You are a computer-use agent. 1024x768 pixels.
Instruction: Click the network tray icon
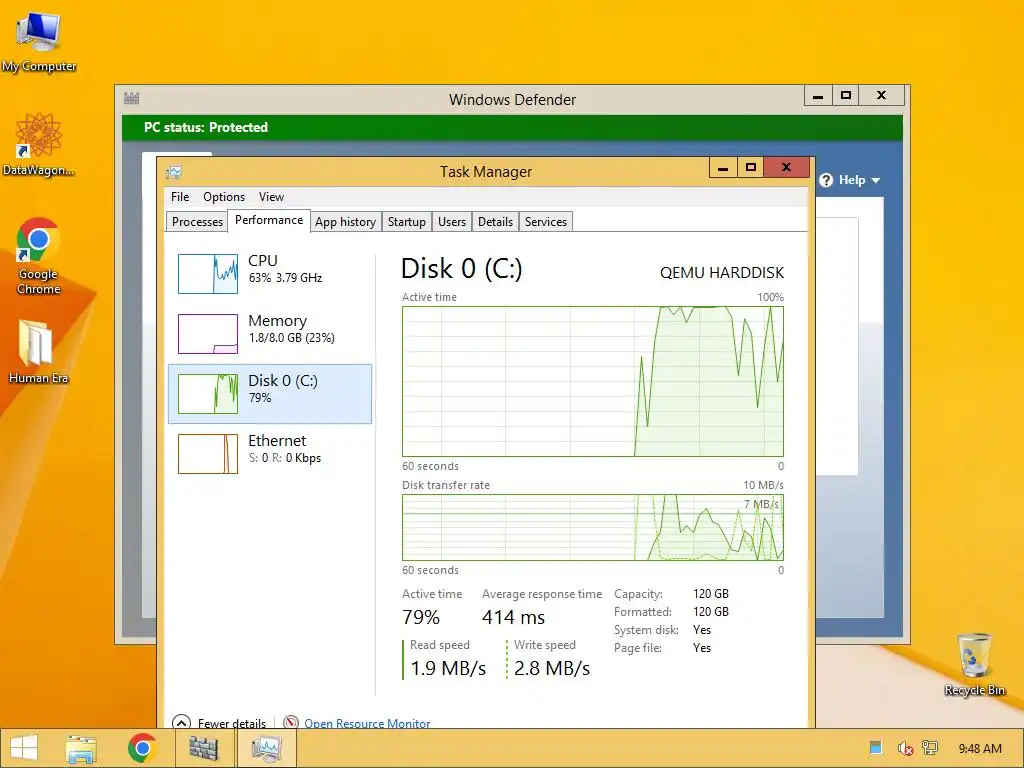pos(930,748)
